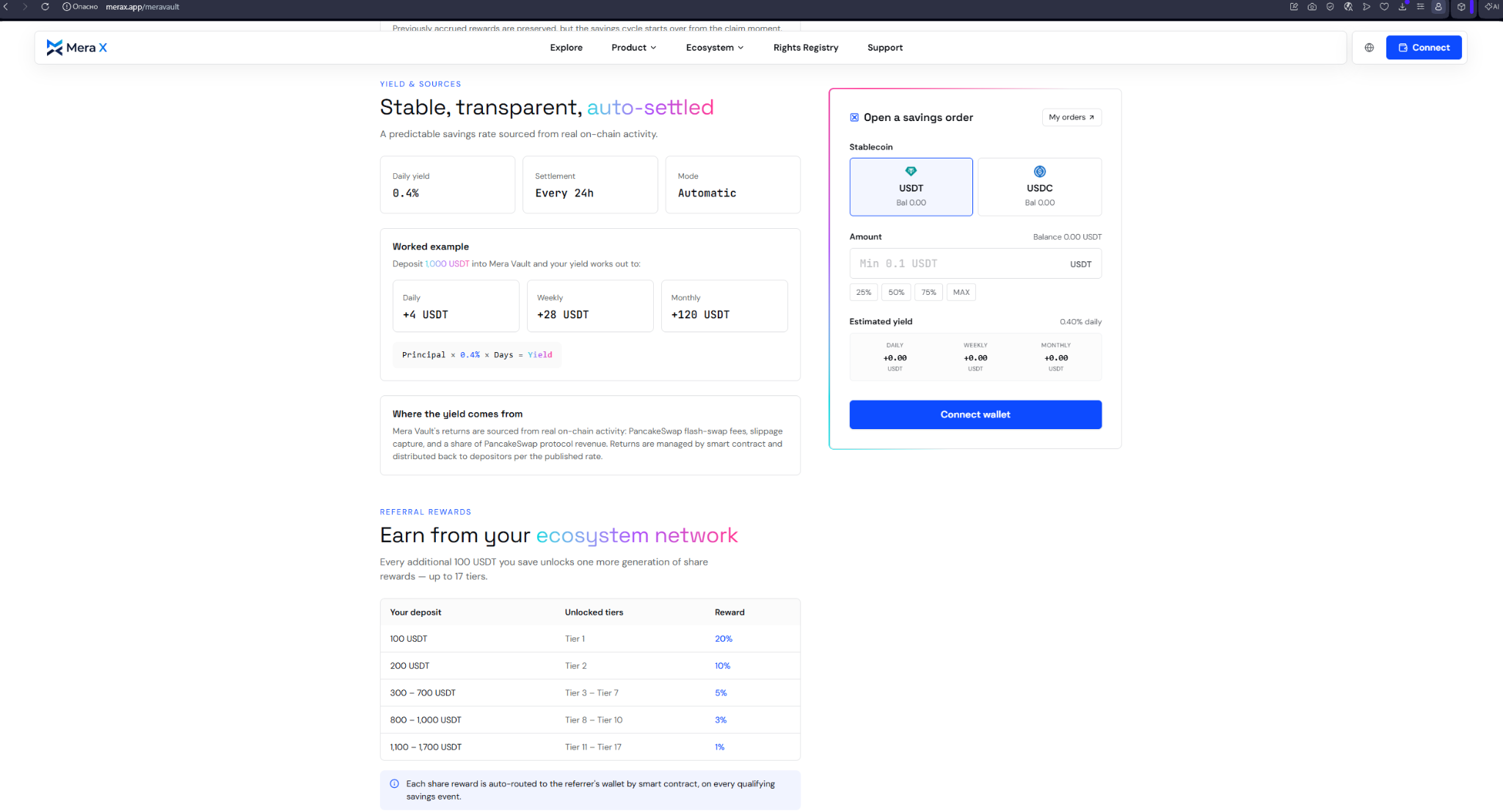1503x812 pixels.
Task: Reload the page
Action: [45, 7]
